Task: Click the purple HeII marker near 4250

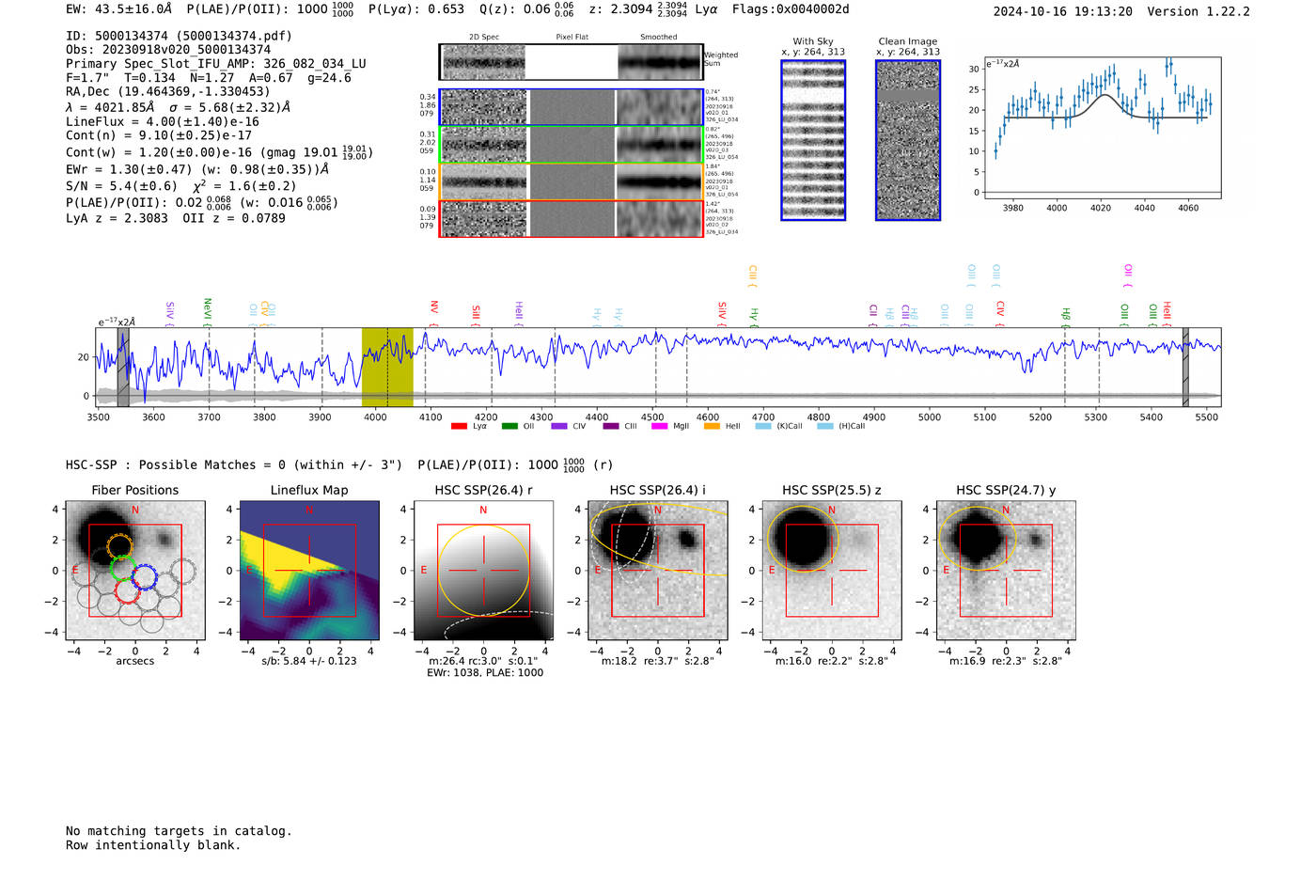Action: [x=518, y=313]
